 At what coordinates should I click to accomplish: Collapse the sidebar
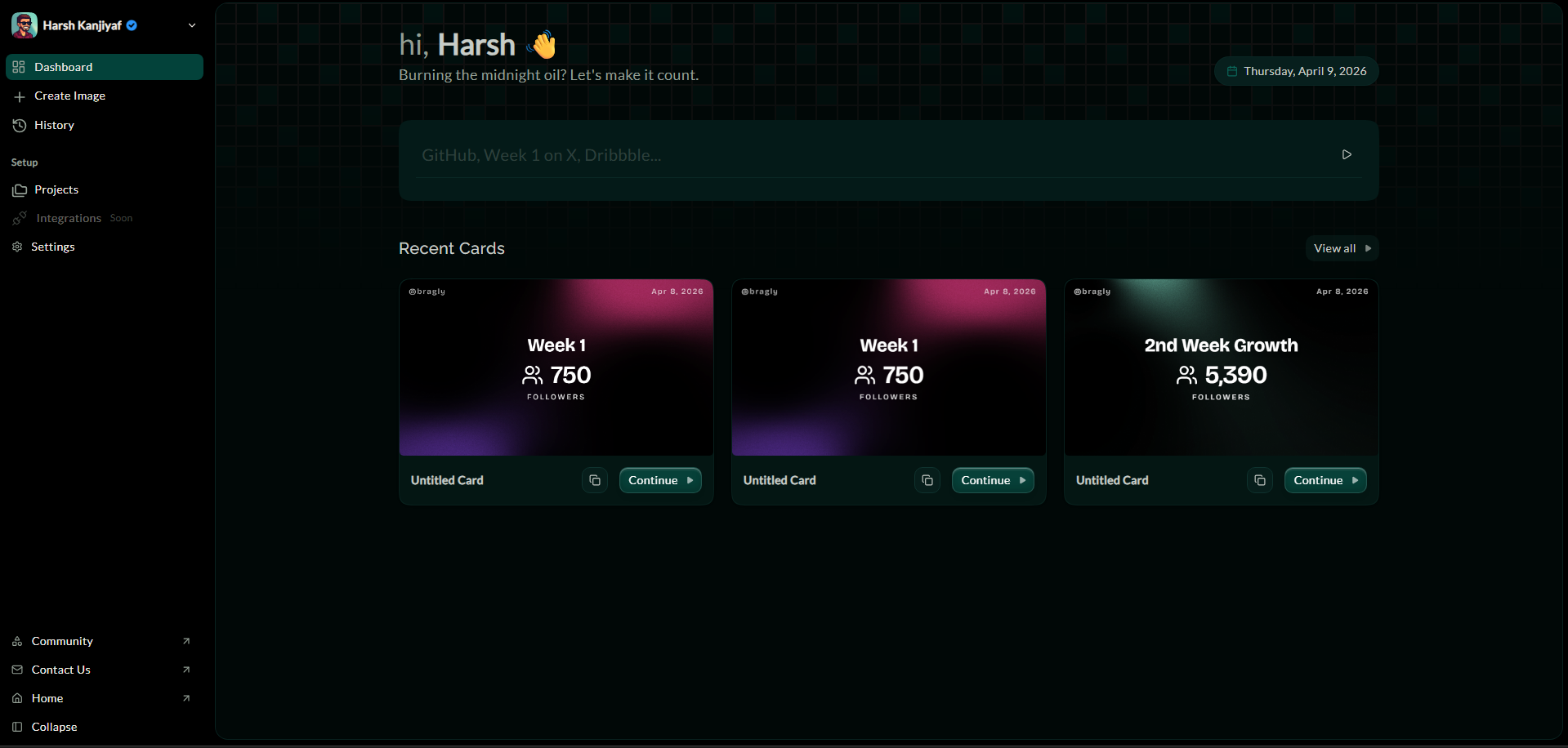tap(54, 727)
